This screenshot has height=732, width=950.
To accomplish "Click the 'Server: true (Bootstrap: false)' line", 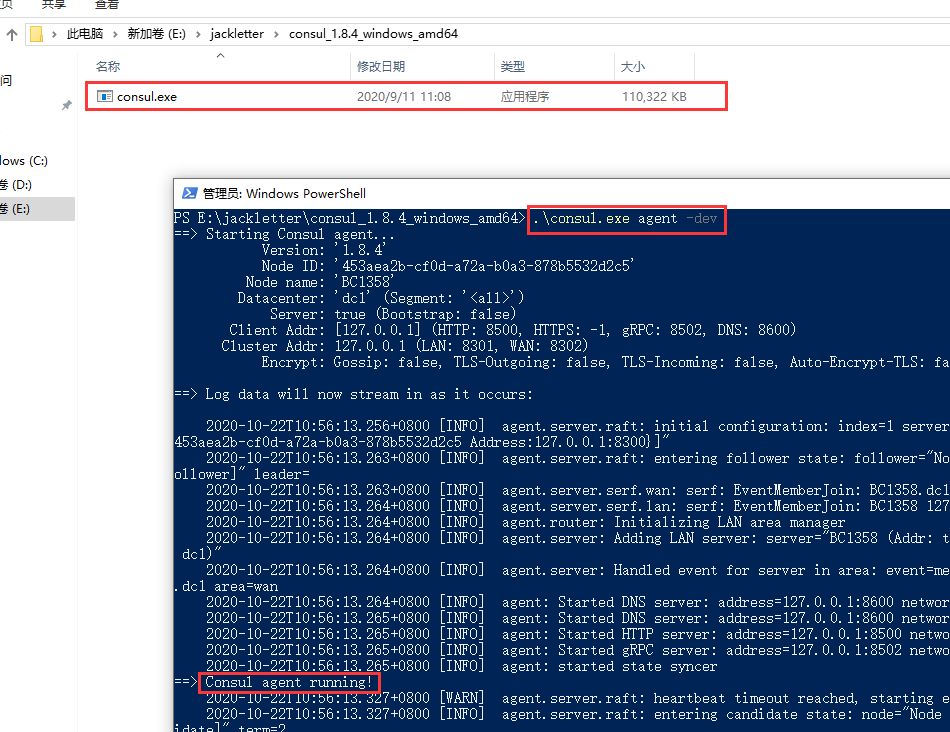I will coord(393,314).
